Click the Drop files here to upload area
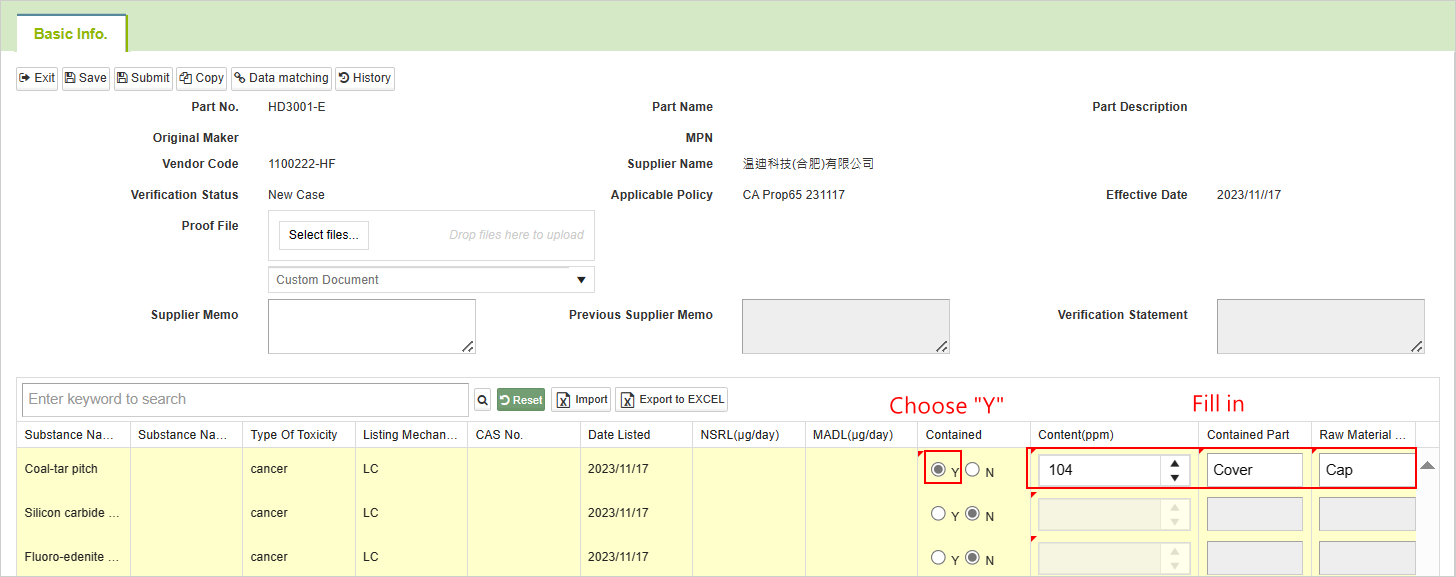1456x577 pixels. pos(516,235)
